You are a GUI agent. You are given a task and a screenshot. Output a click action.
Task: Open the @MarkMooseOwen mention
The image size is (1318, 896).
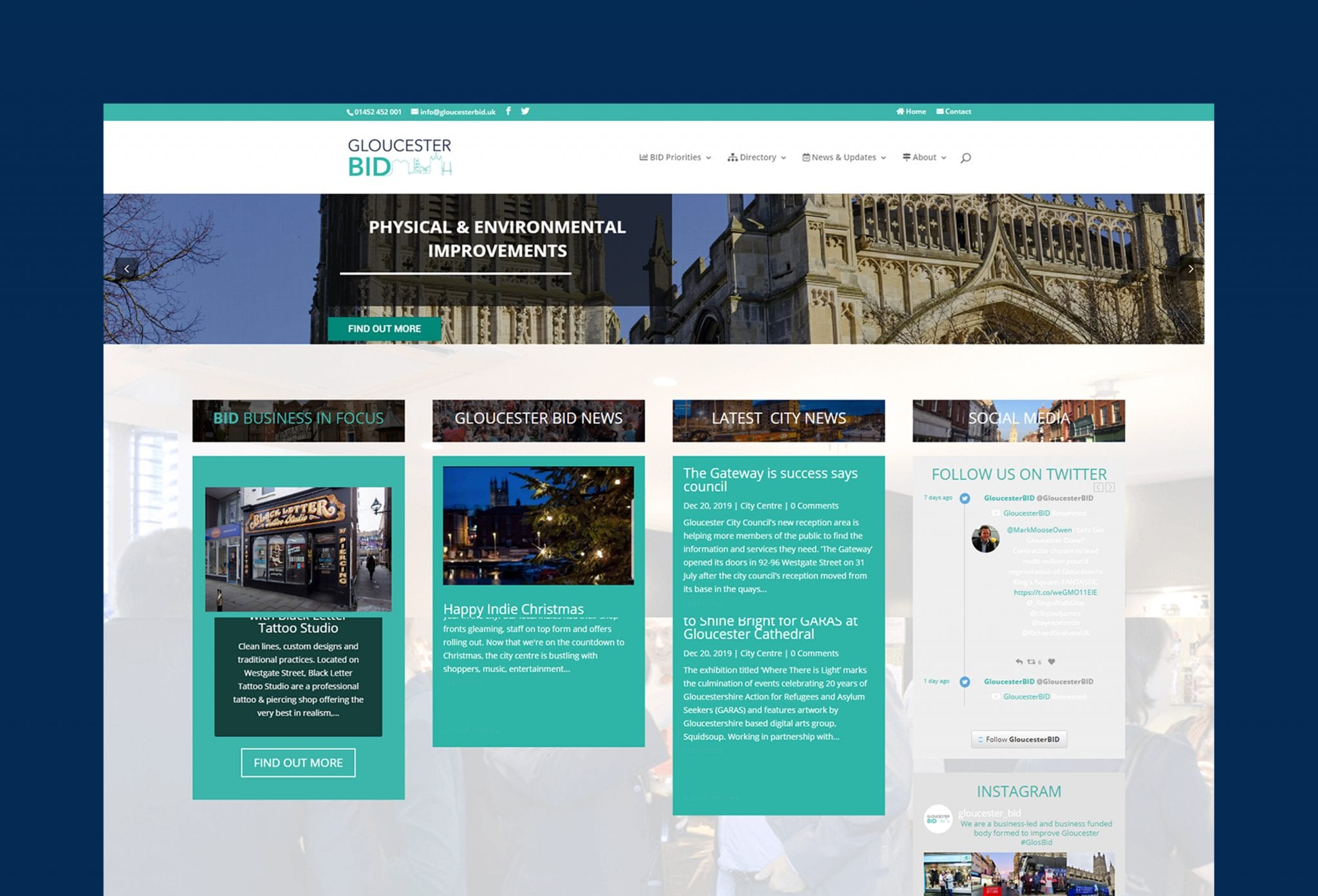[1039, 530]
